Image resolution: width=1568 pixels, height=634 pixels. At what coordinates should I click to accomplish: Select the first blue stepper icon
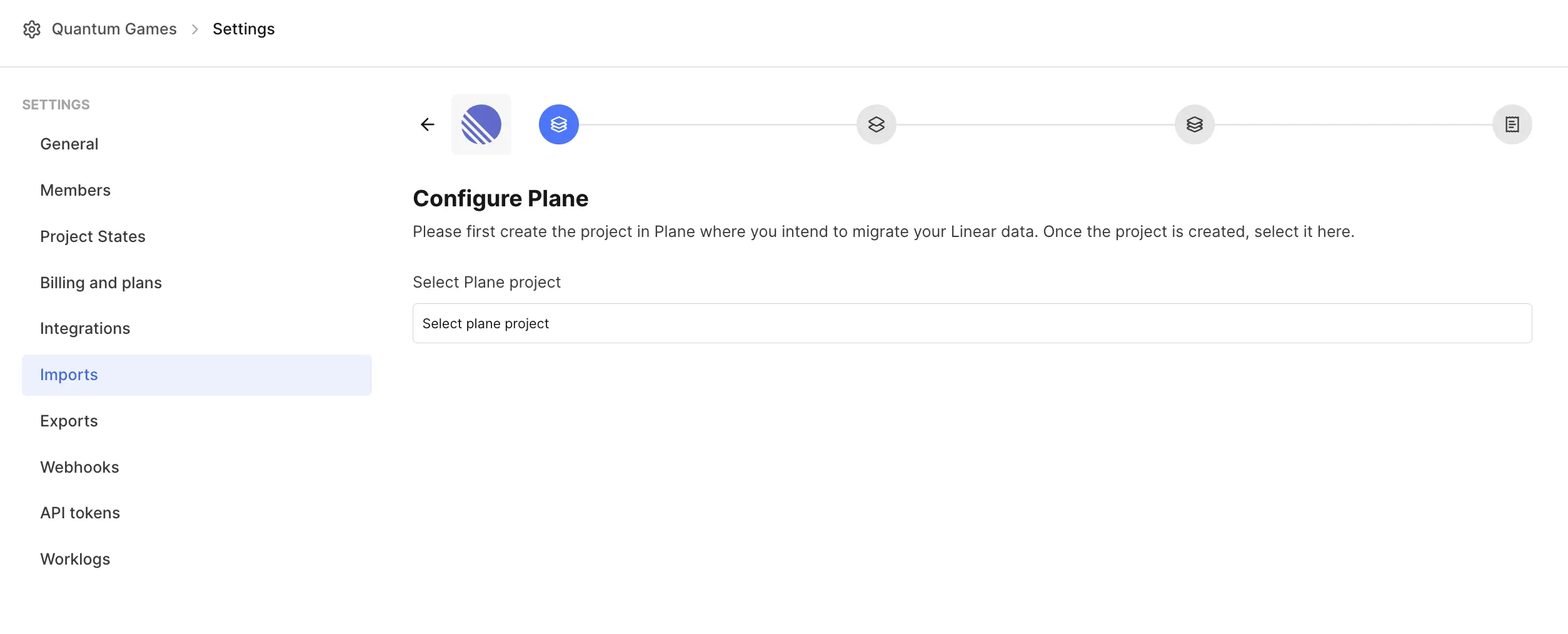pyautogui.click(x=559, y=124)
